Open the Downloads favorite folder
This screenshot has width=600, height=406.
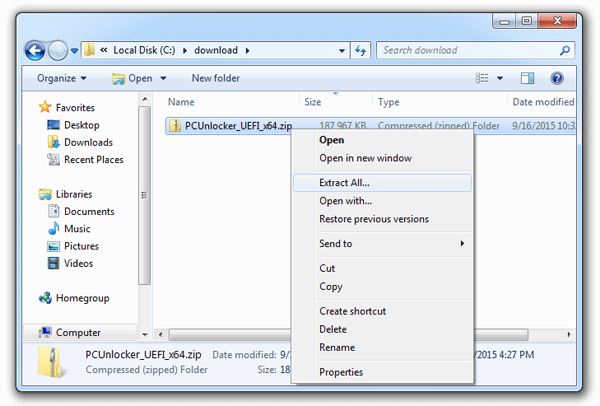[x=88, y=142]
